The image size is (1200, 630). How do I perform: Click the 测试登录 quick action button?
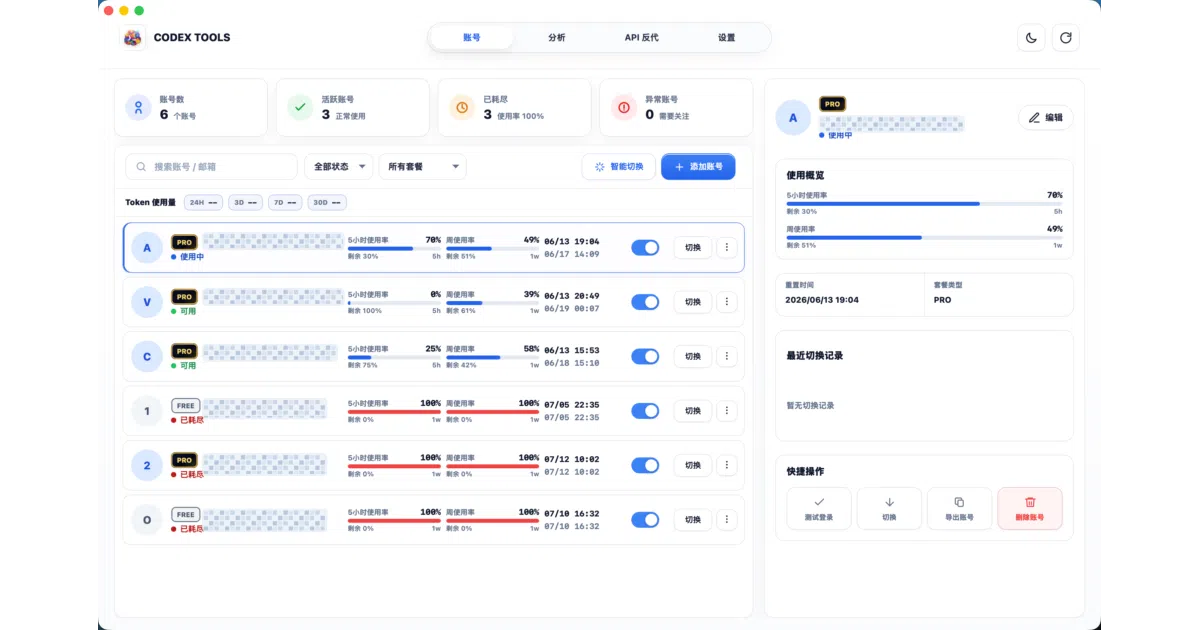point(819,508)
